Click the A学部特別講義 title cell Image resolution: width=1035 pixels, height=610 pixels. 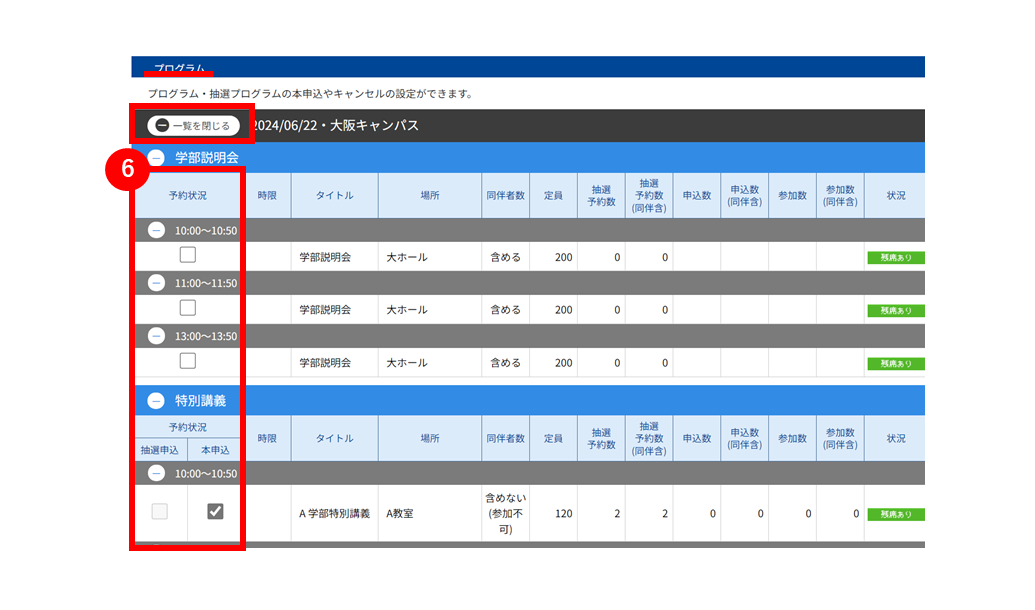click(335, 514)
